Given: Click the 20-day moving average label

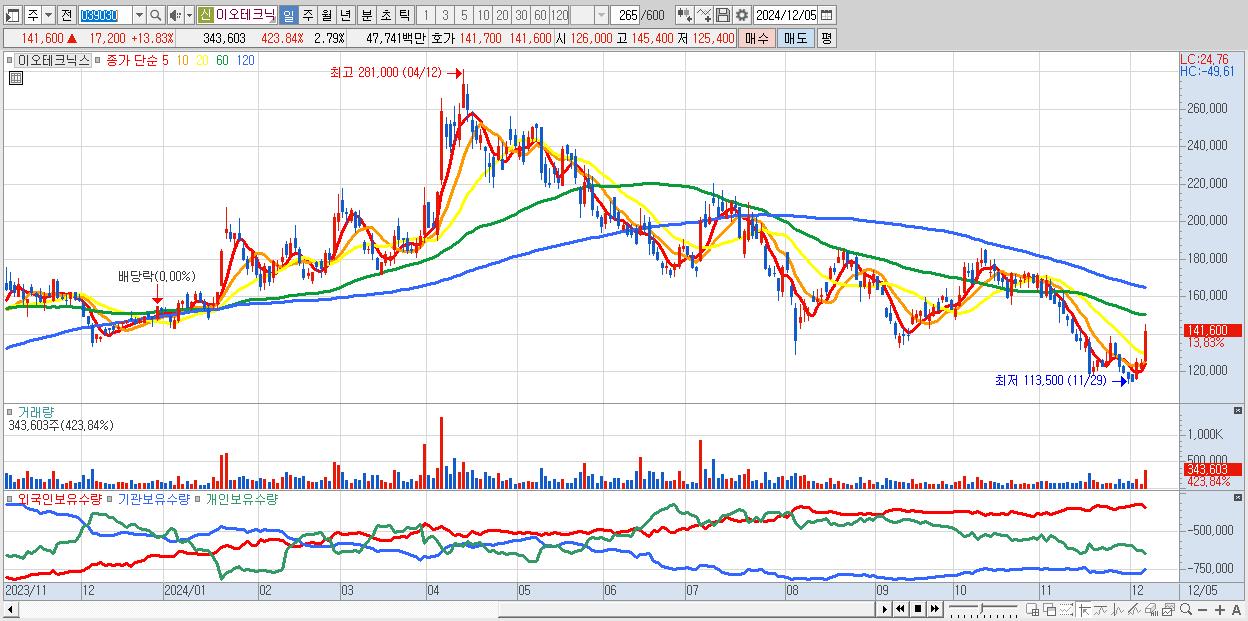Looking at the screenshot, I should click(x=202, y=60).
